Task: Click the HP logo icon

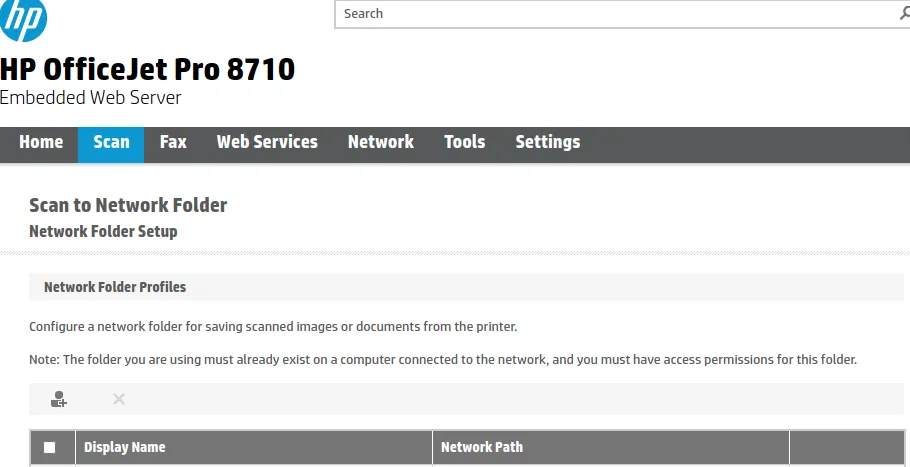Action: 23,19
